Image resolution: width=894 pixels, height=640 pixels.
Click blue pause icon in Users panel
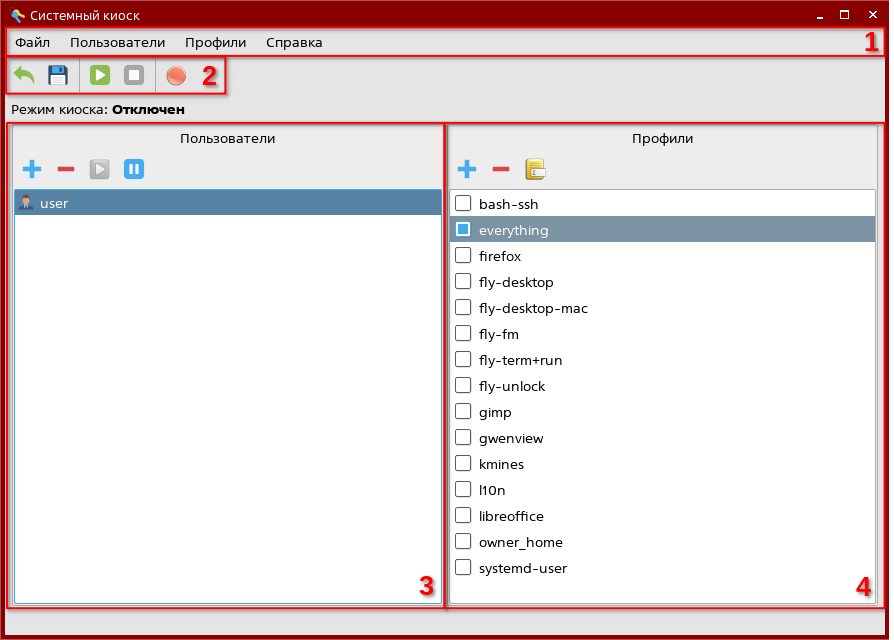point(134,169)
